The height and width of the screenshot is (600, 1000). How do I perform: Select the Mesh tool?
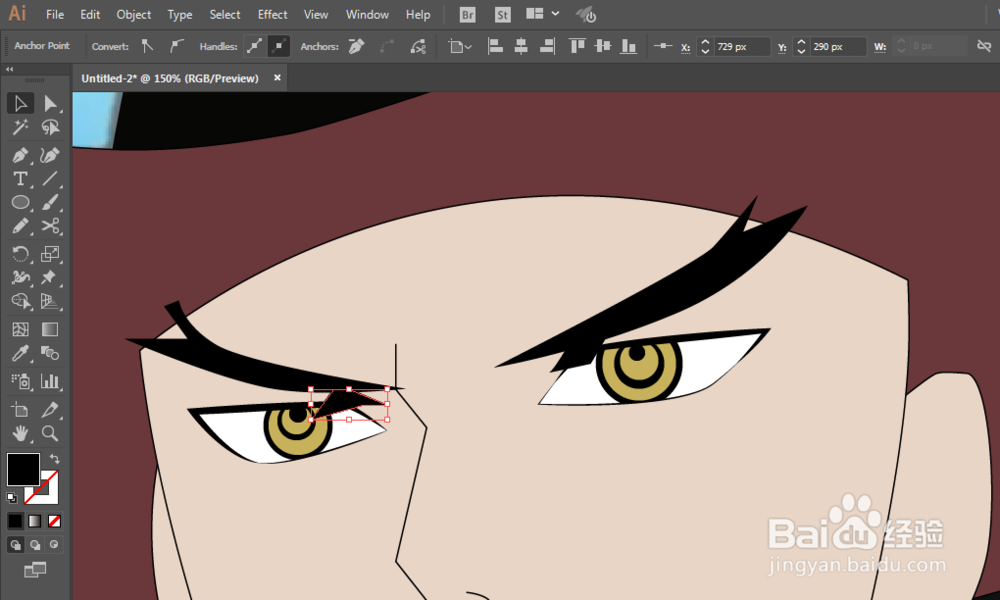click(x=20, y=329)
